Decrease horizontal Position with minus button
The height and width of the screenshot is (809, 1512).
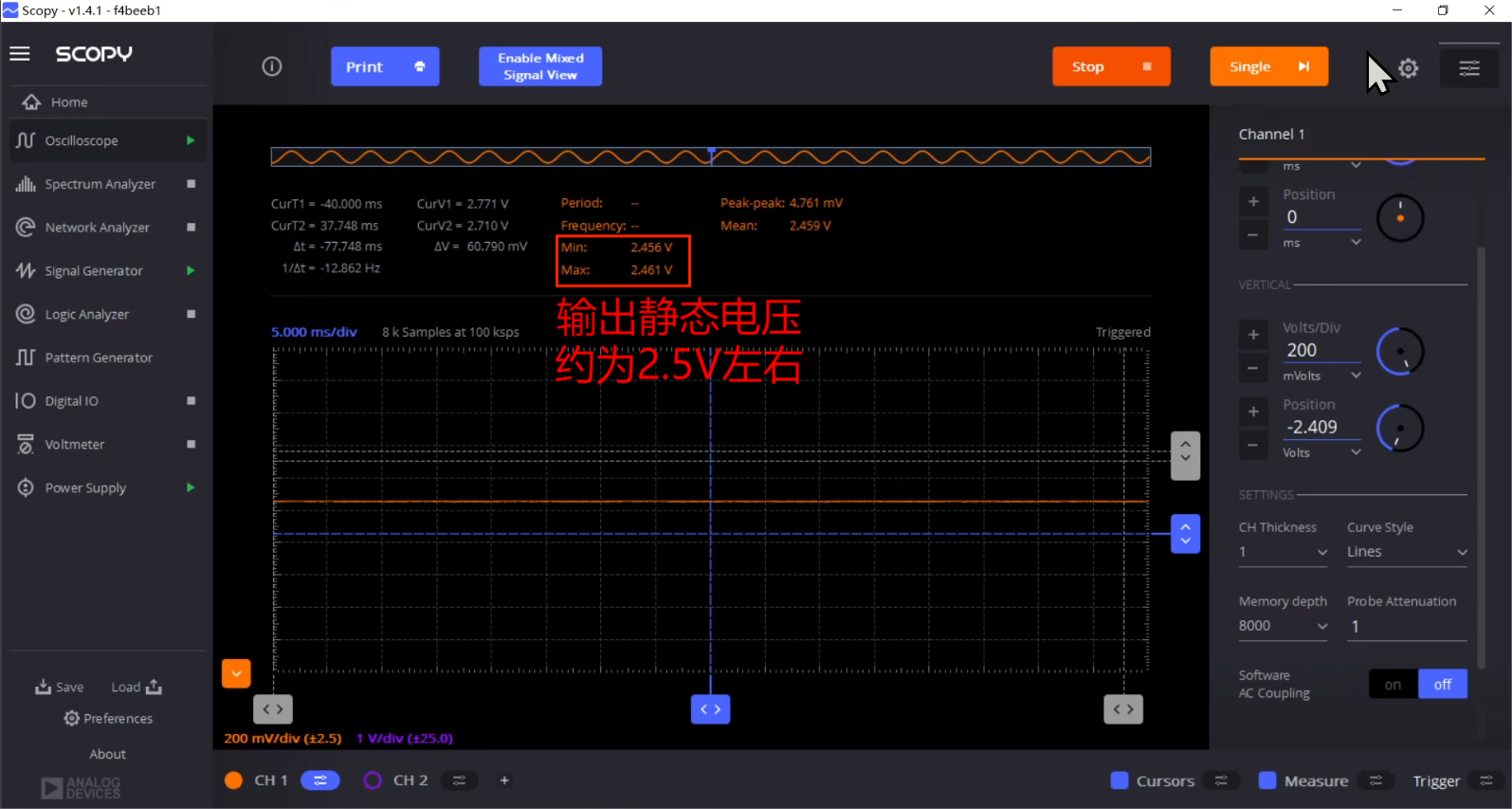[1253, 234]
